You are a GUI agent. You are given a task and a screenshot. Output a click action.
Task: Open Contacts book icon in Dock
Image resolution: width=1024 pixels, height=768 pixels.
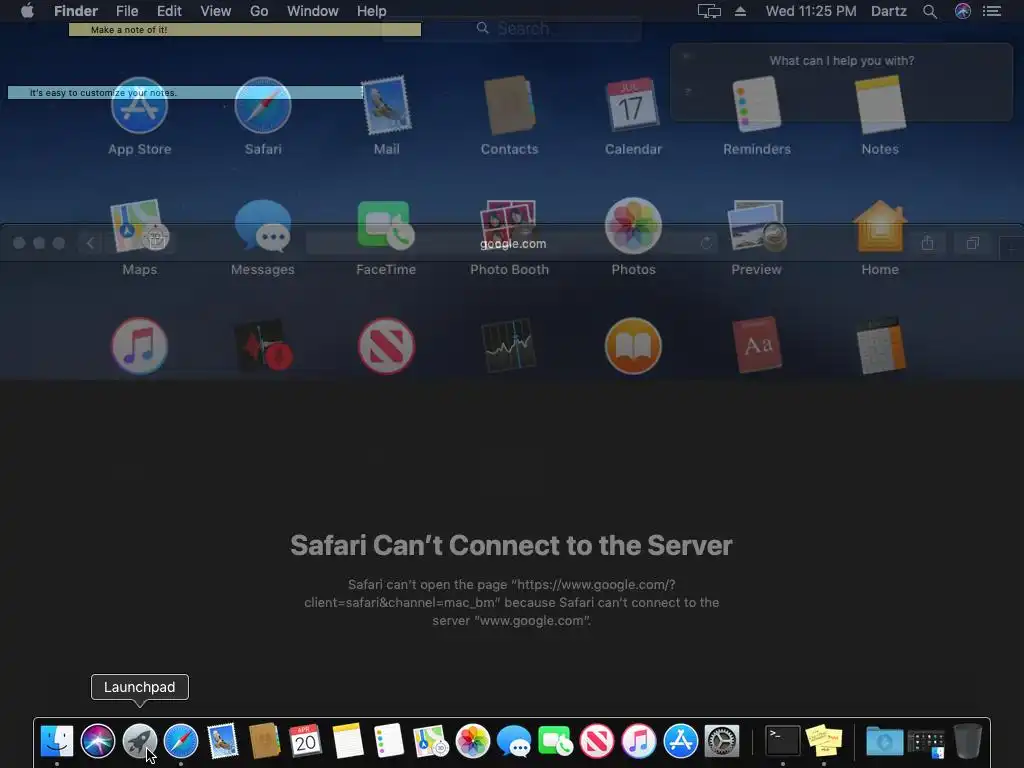(x=264, y=741)
